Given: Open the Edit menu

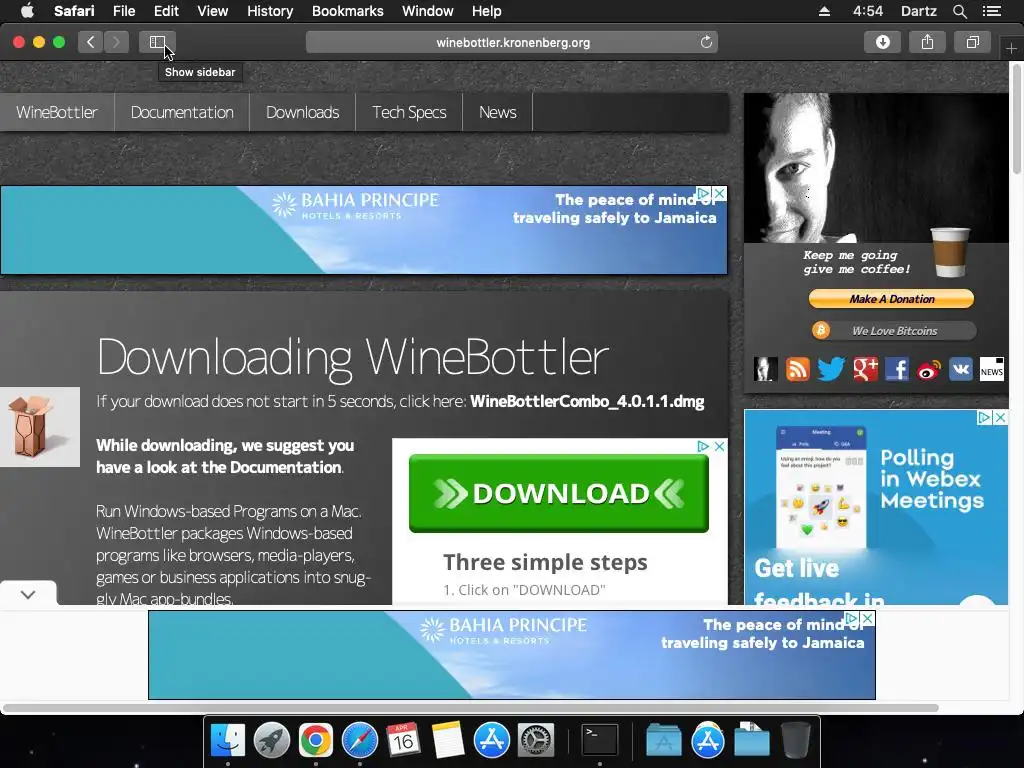Looking at the screenshot, I should coord(166,11).
